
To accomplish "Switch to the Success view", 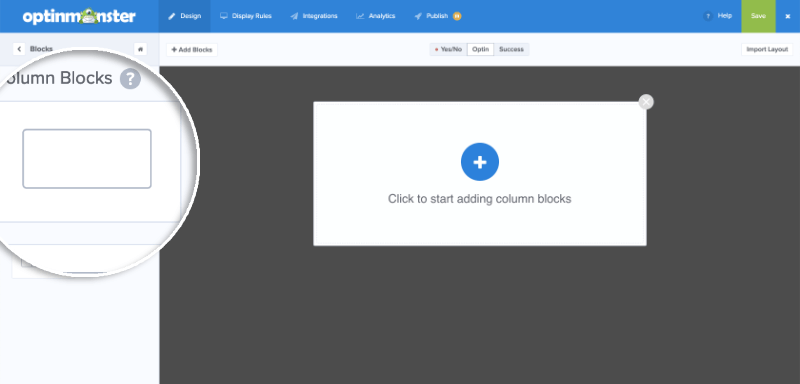I will tap(511, 49).
